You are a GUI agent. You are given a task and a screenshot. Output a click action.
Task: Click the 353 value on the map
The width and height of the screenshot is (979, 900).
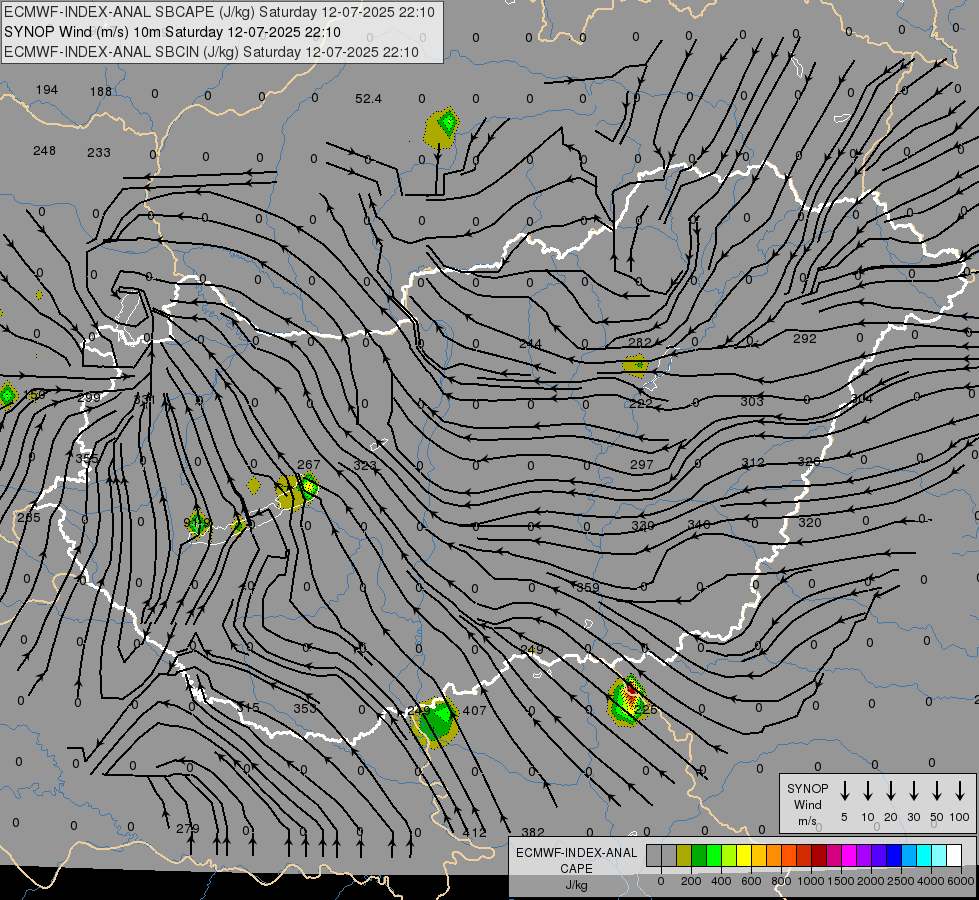coord(305,708)
